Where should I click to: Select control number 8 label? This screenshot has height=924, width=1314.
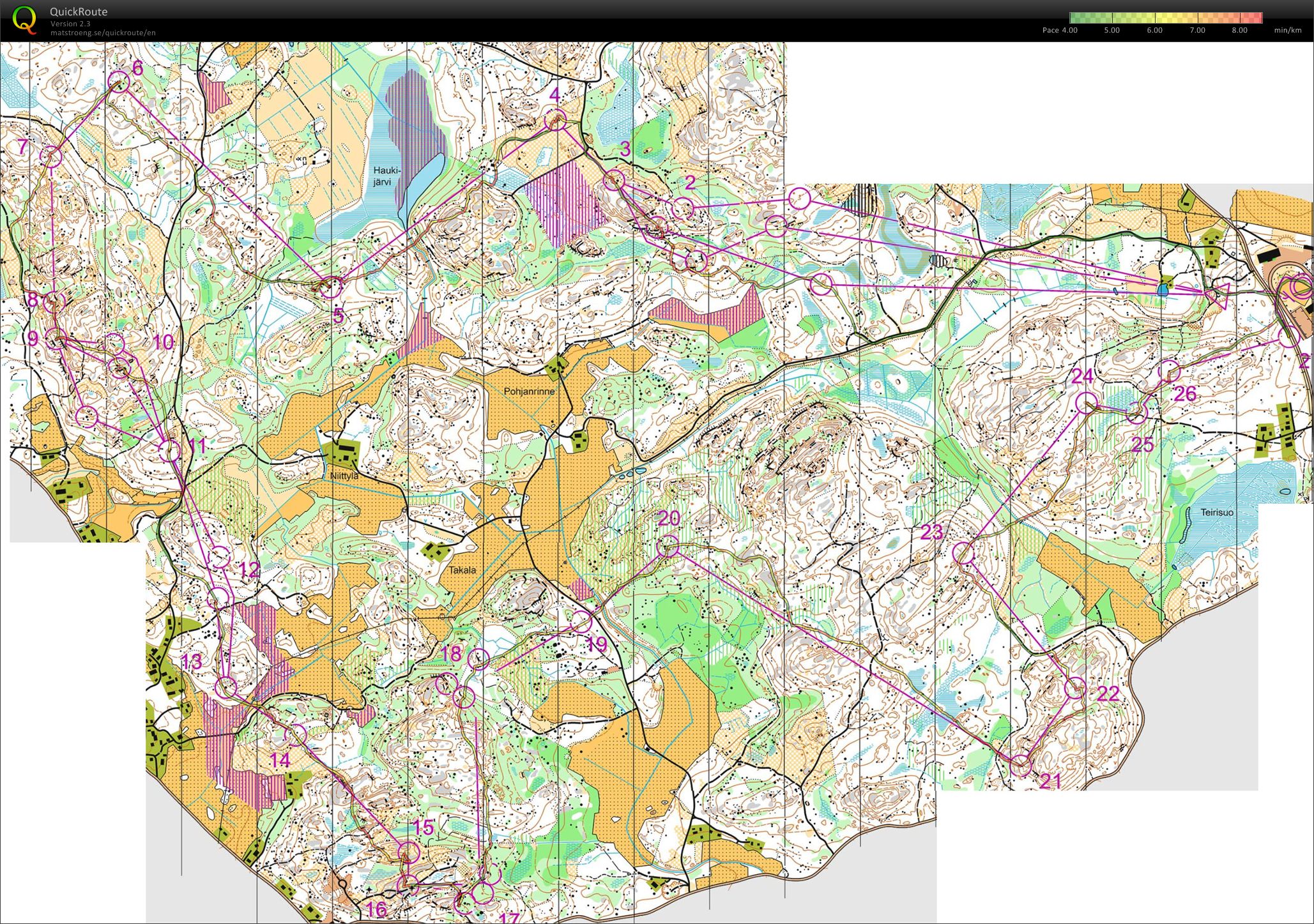33,299
